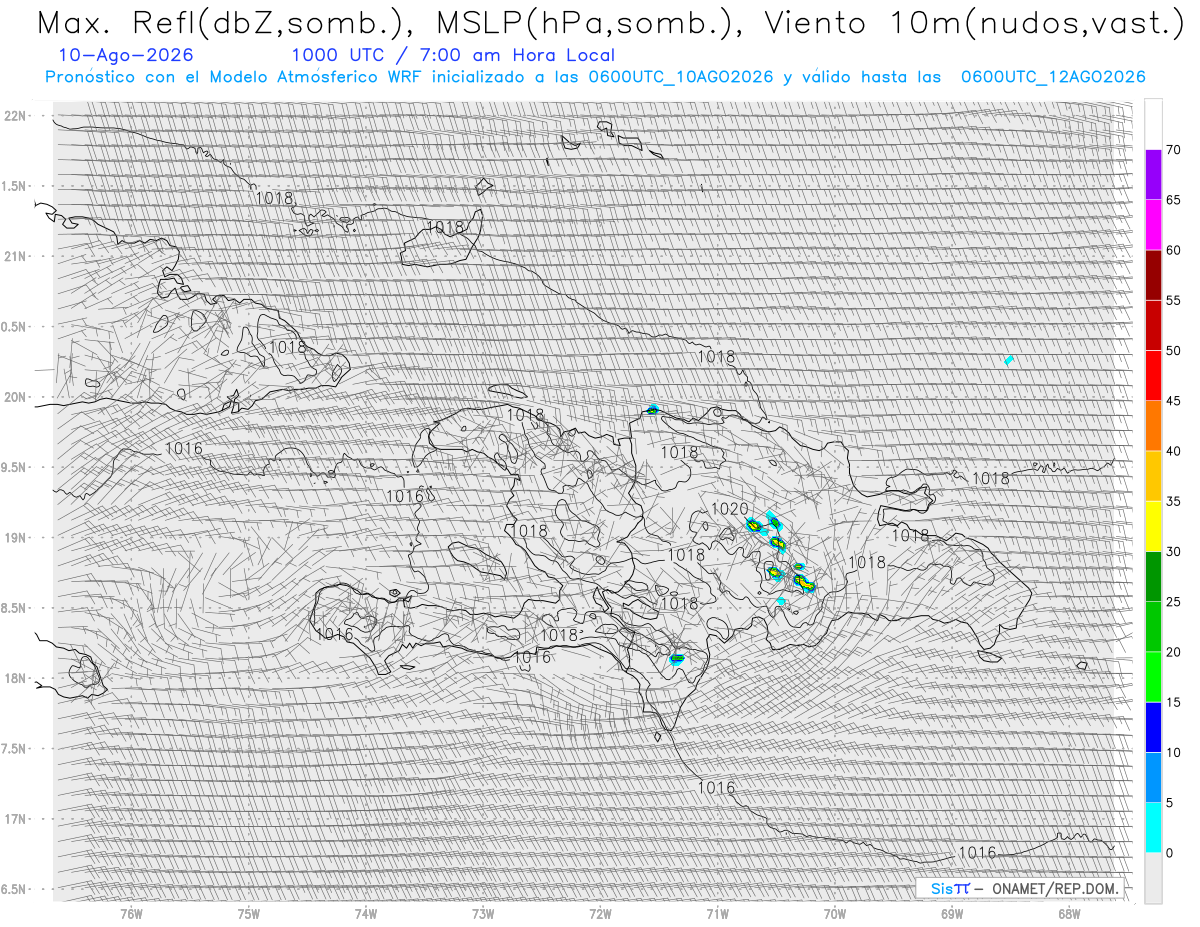Click the "20" value on the color scale
The width and height of the screenshot is (1200, 927).
point(1173,652)
